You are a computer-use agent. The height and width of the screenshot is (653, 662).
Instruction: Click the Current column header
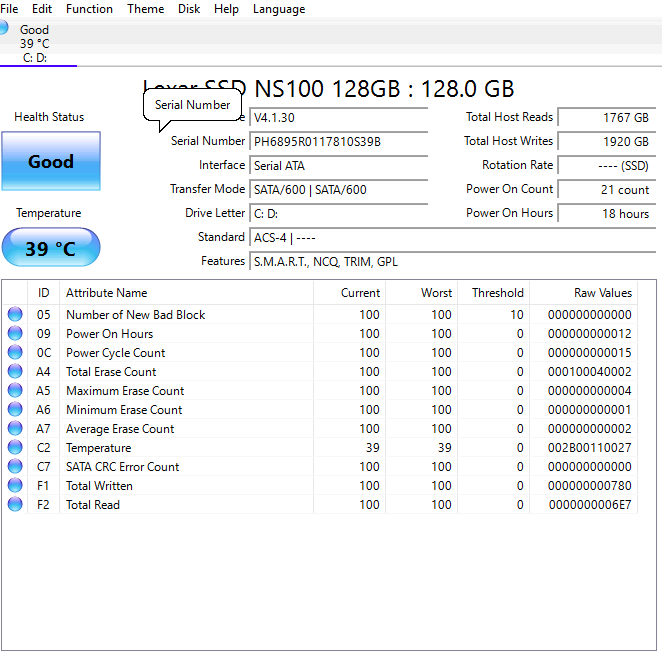[350, 293]
